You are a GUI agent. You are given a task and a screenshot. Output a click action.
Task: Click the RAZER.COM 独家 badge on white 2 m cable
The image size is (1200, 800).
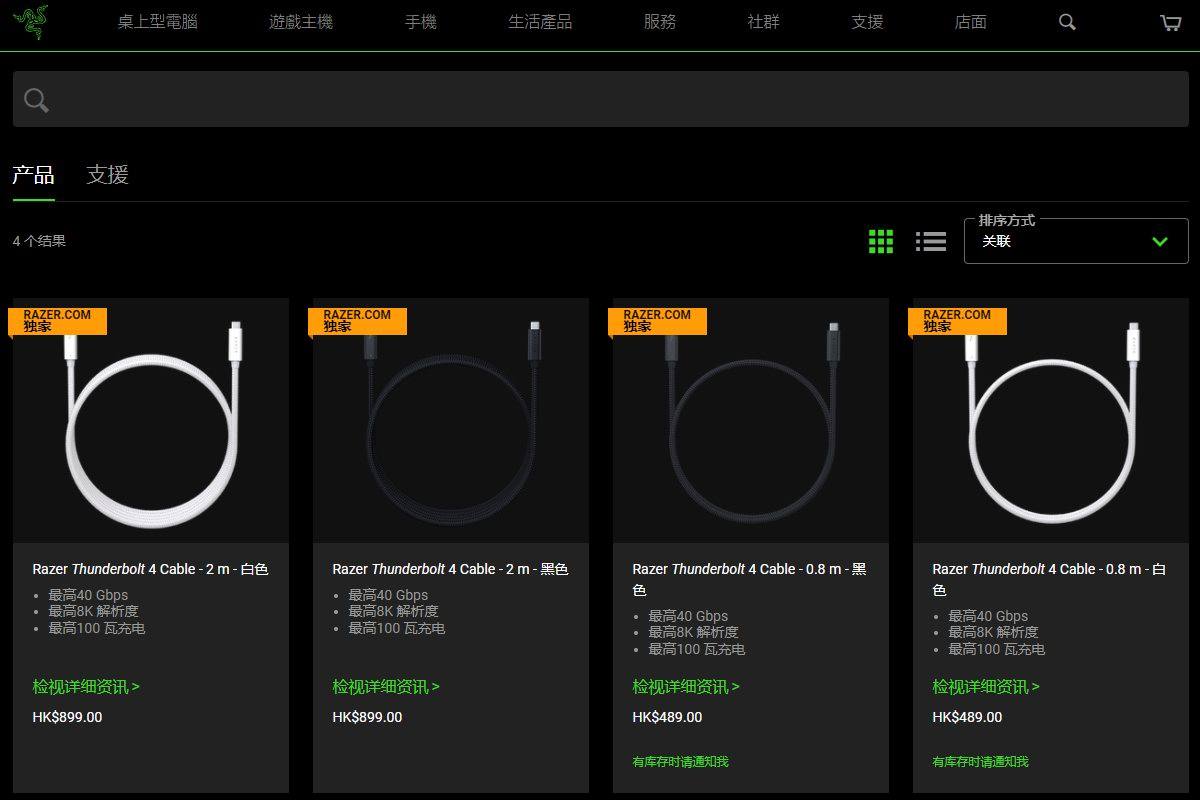(58, 321)
